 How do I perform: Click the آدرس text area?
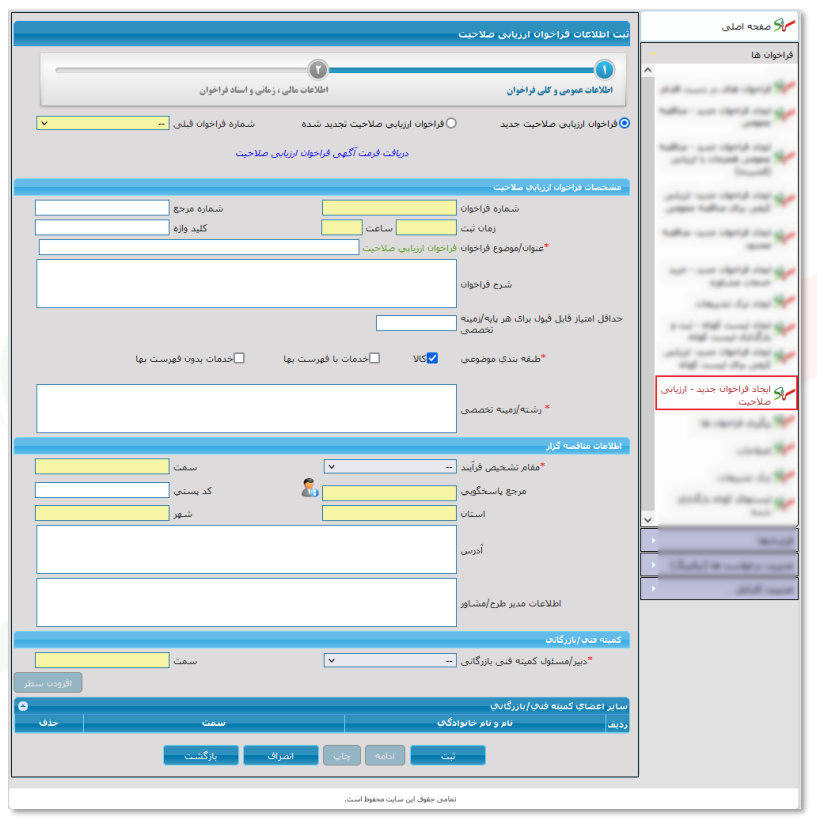tap(246, 549)
